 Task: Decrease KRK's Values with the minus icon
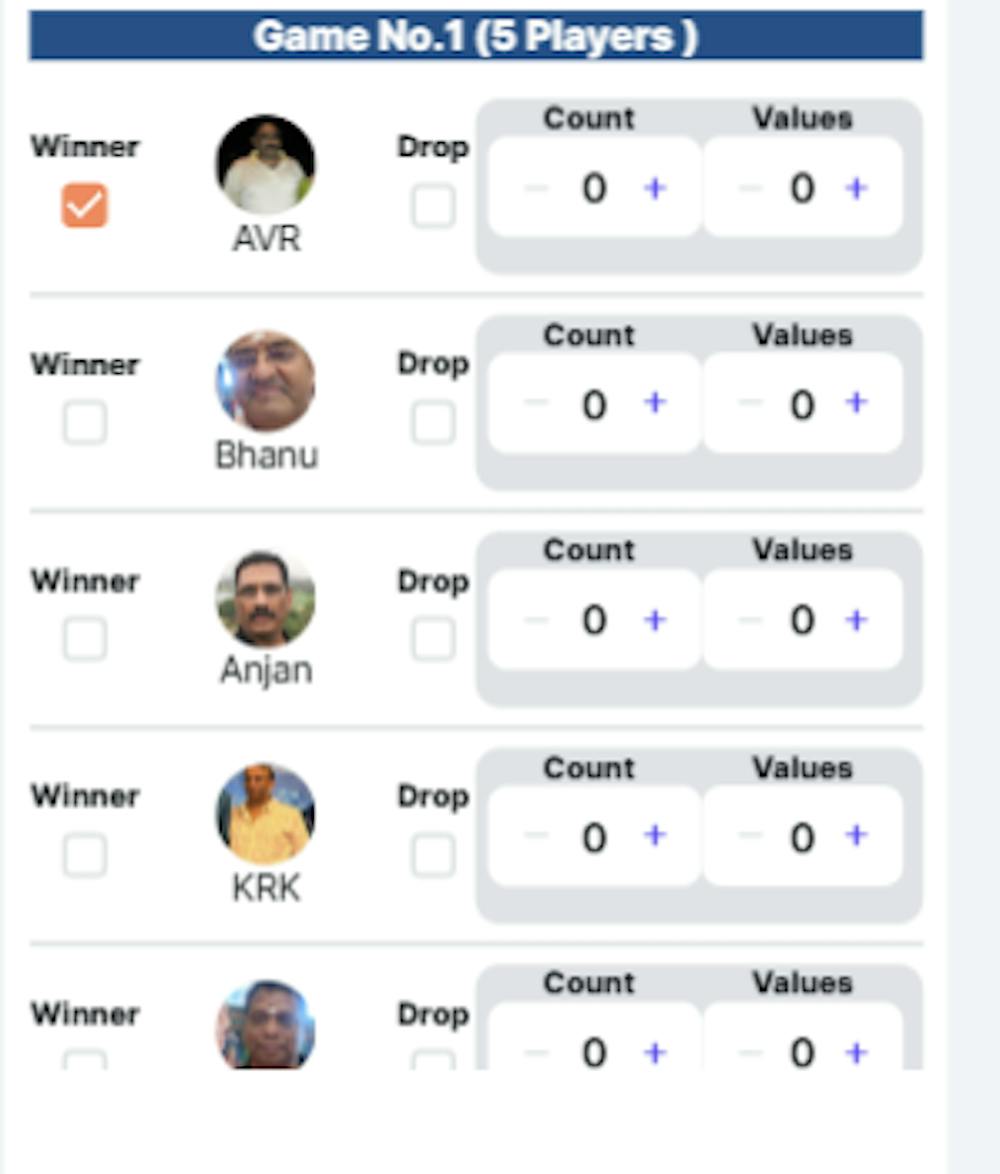[750, 836]
